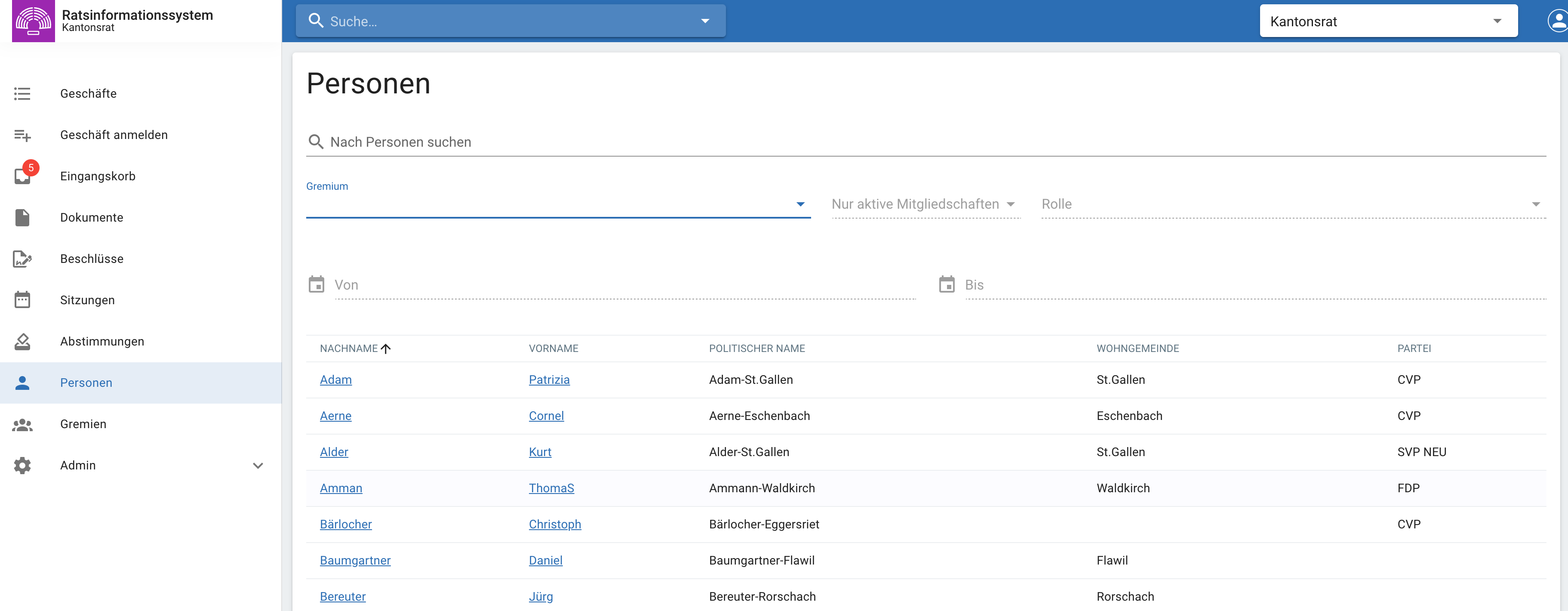
Task: Click the Patrizia first name link
Action: coord(548,380)
